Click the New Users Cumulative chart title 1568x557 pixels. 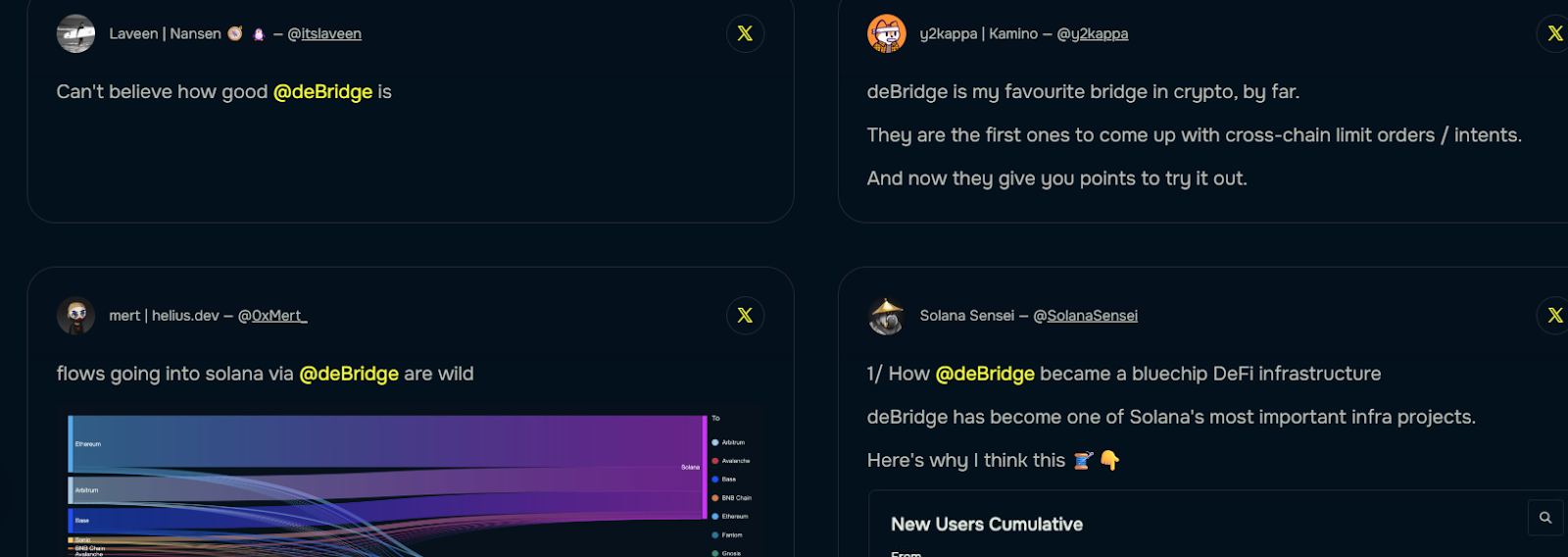click(x=987, y=525)
